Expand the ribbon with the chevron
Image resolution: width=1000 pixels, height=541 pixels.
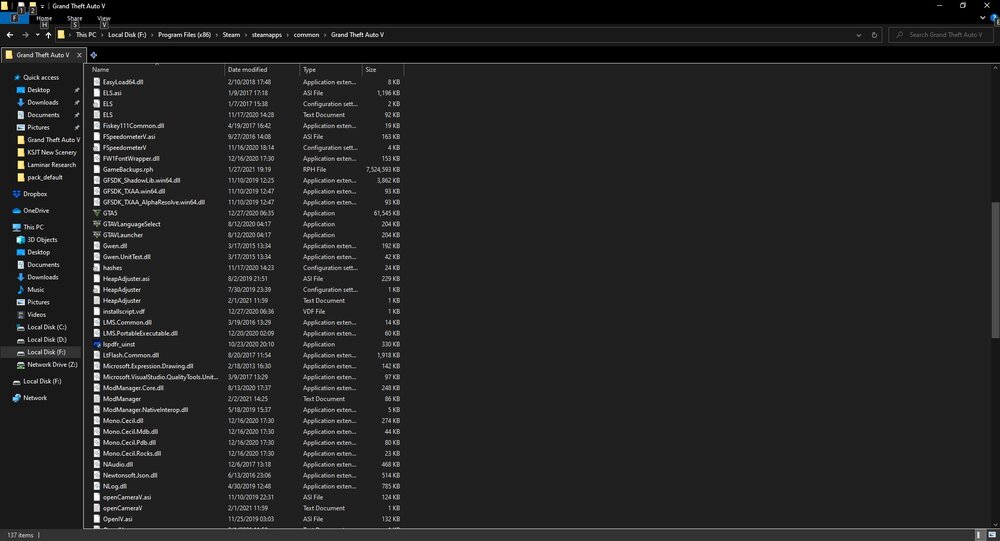point(983,18)
